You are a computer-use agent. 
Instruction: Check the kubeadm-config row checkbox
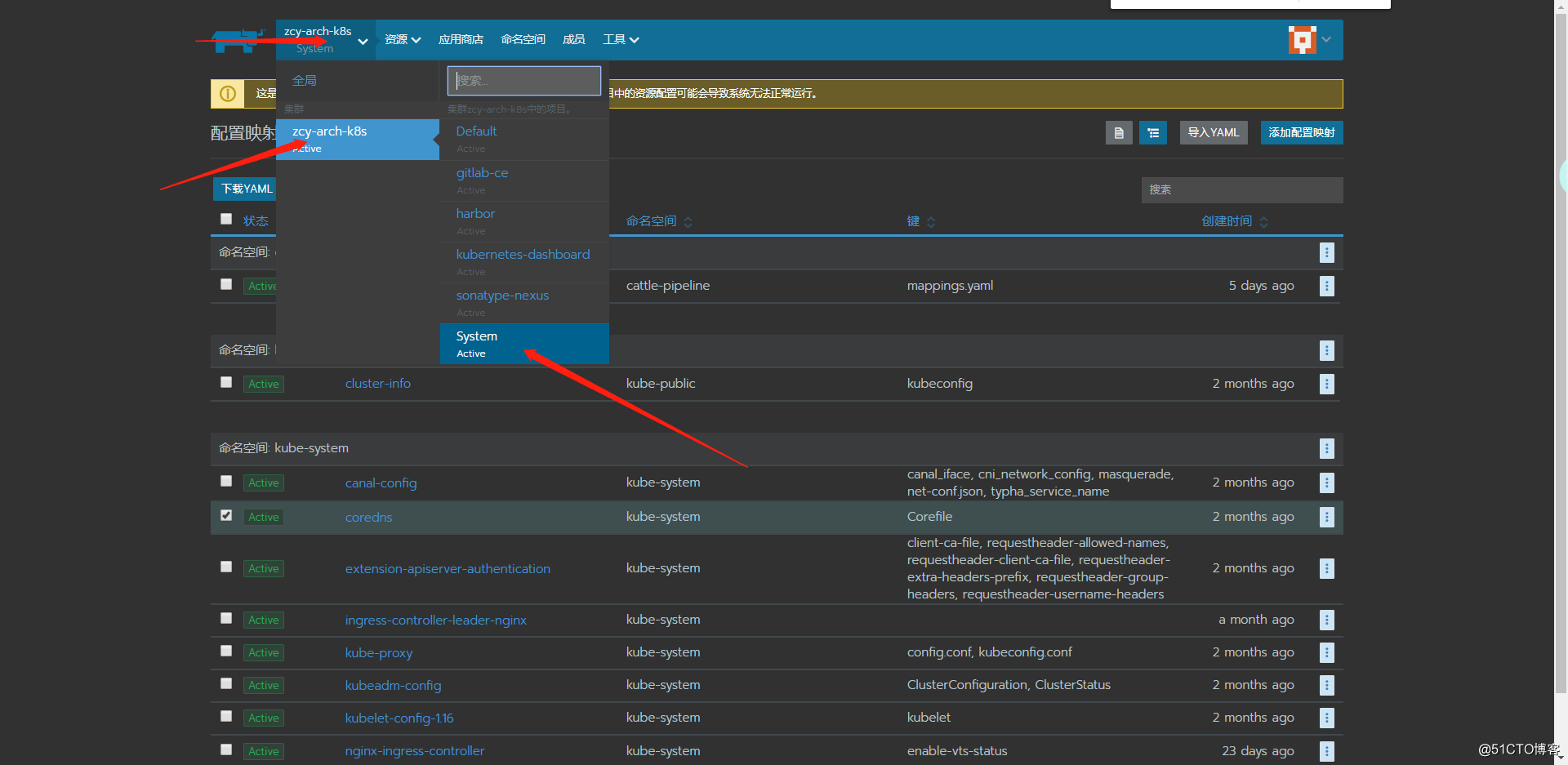click(226, 683)
